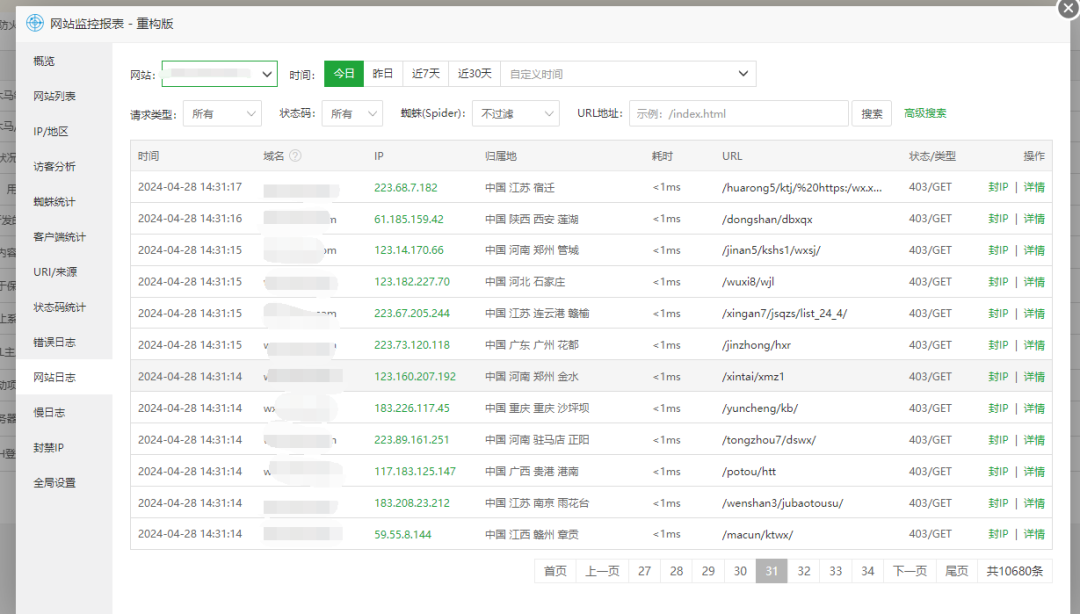Open 高级搜索 link

point(925,113)
